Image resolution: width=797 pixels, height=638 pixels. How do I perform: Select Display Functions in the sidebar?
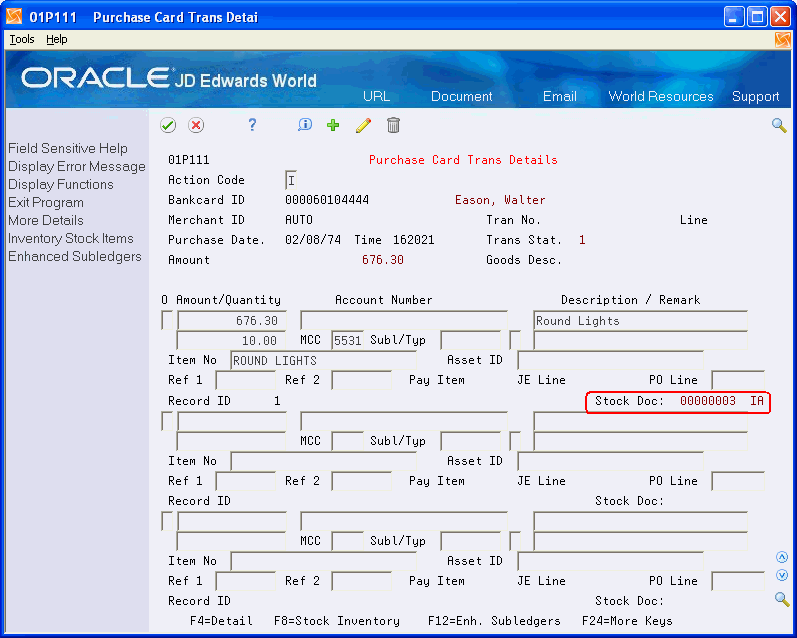coord(60,185)
